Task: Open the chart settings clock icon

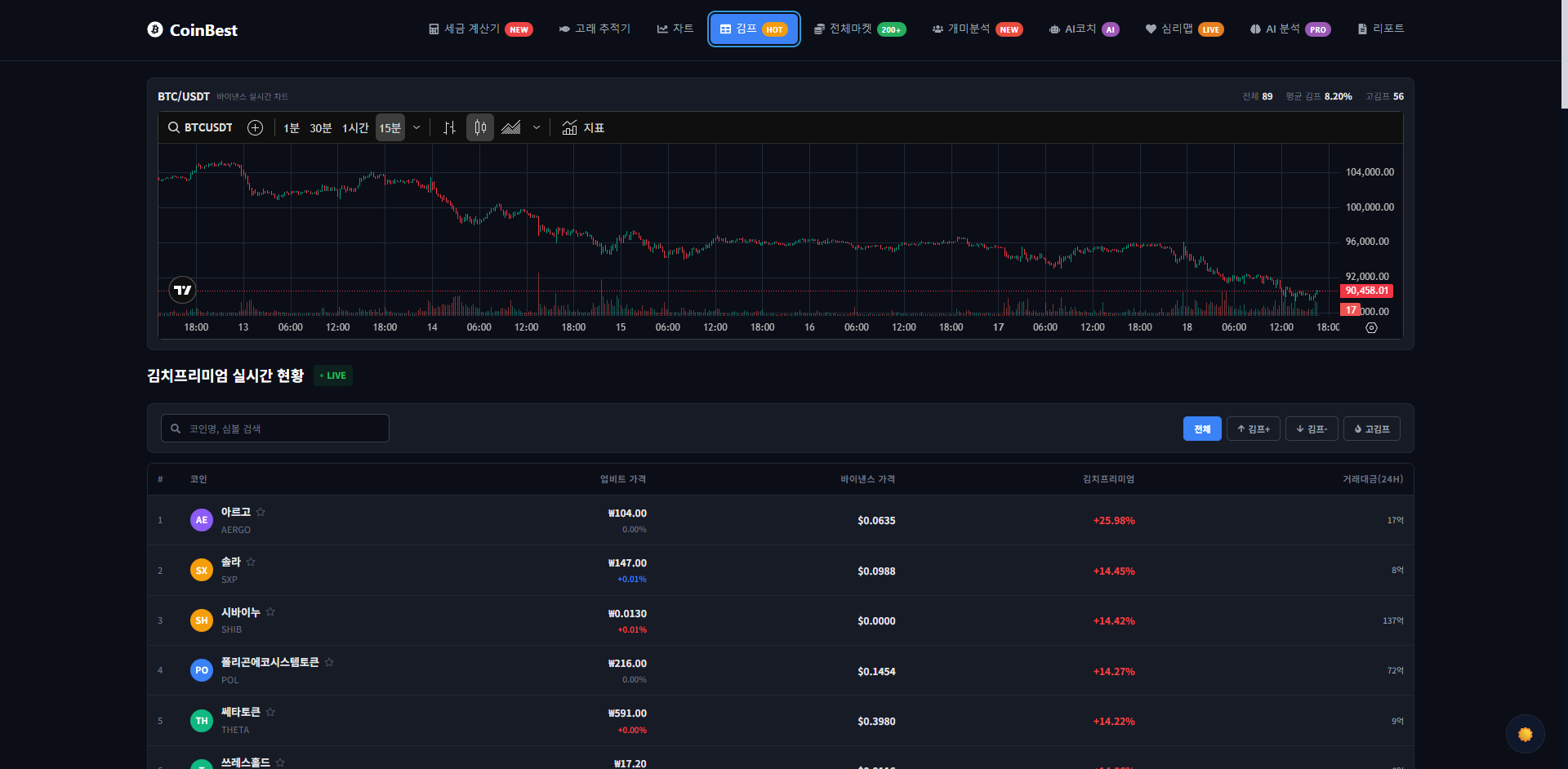Action: (1371, 327)
